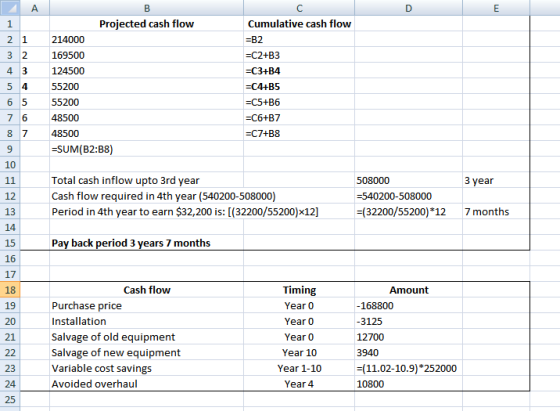Select cell containing 169500

click(x=146, y=55)
